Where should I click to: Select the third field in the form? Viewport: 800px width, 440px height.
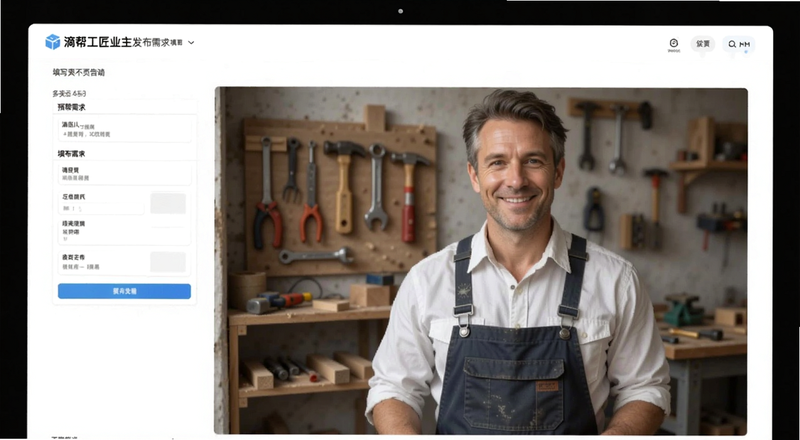pyautogui.click(x=124, y=231)
